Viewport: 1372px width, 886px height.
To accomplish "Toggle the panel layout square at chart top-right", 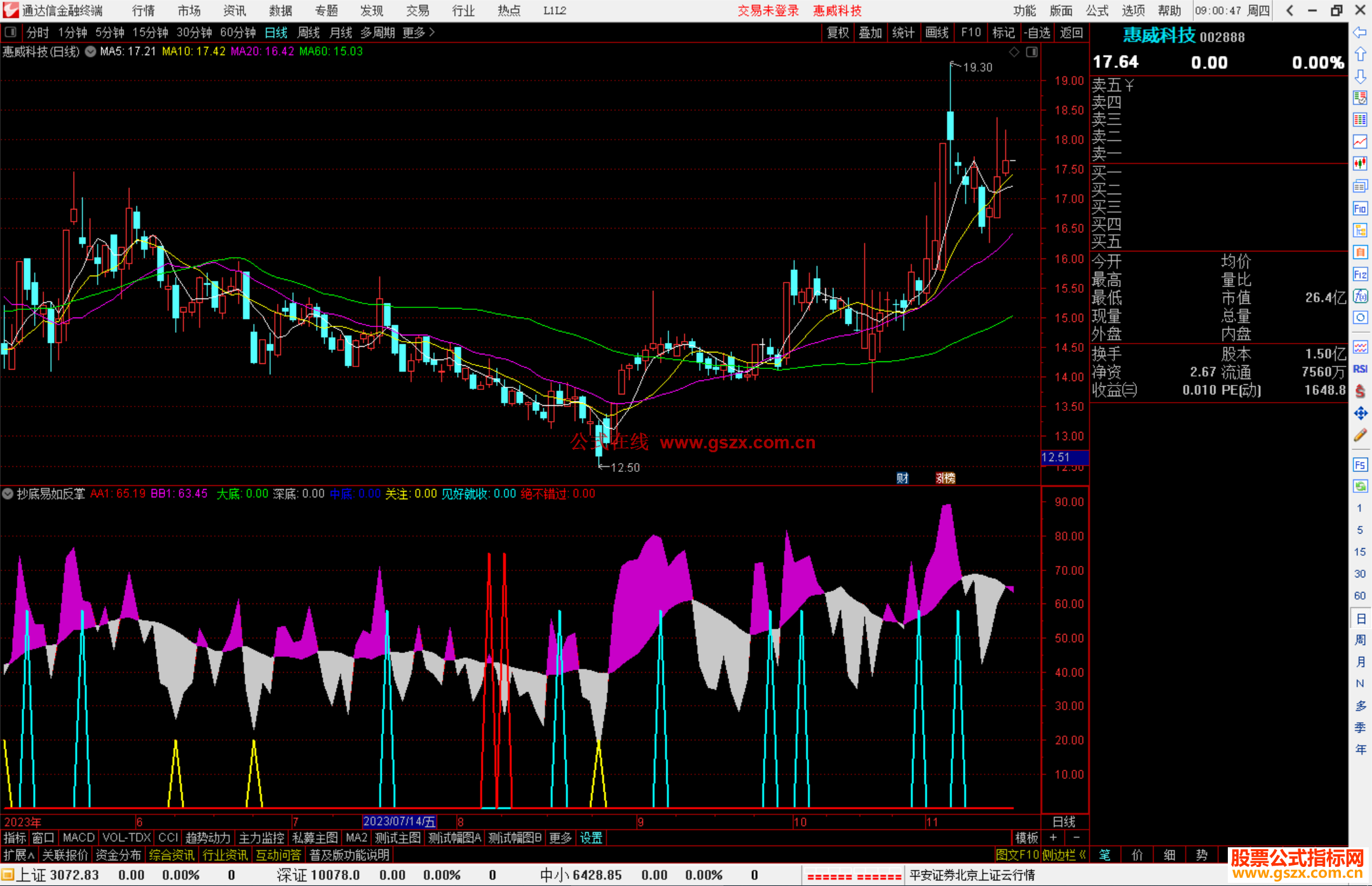I will pyautogui.click(x=1032, y=51).
